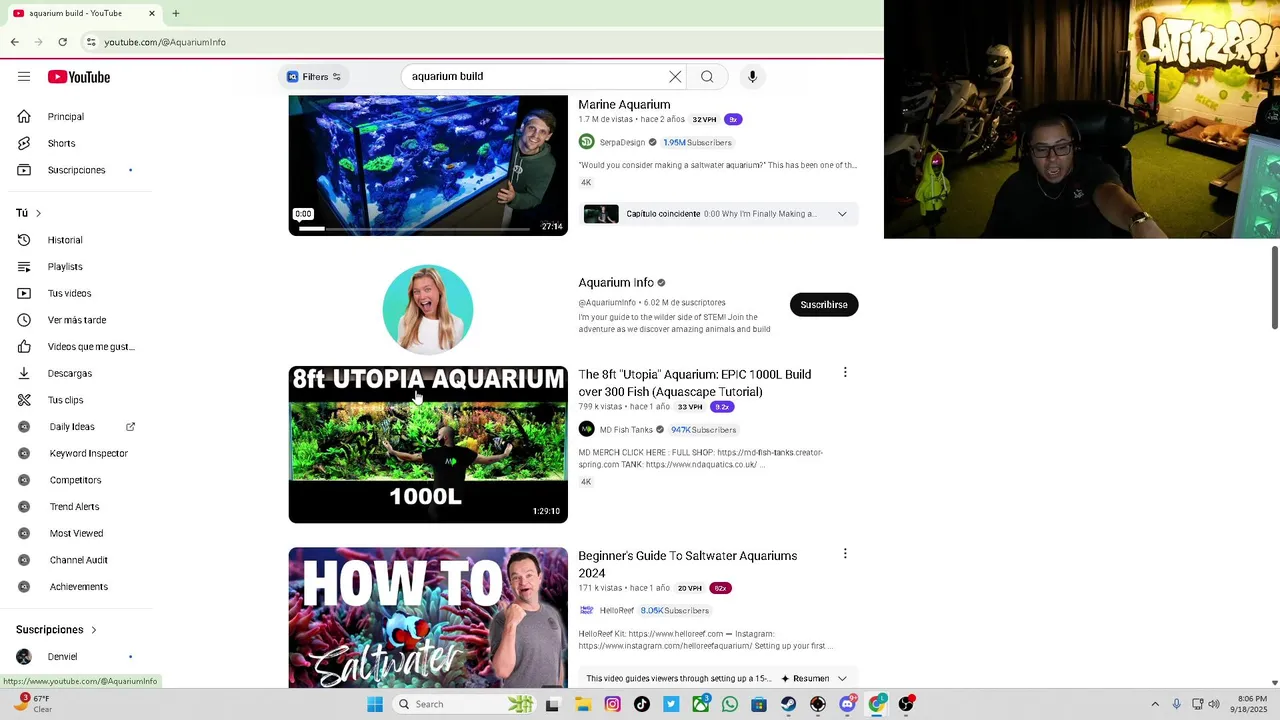Open the SerpaDesign marine aquarium thumbnail

tap(428, 165)
